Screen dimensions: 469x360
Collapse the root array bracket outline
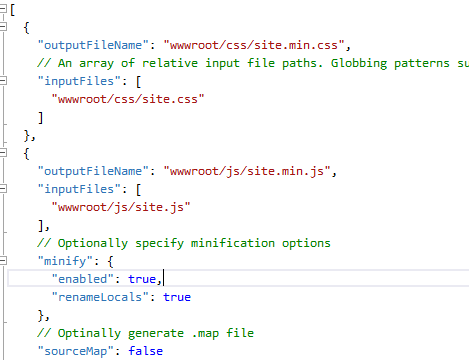point(3,8)
